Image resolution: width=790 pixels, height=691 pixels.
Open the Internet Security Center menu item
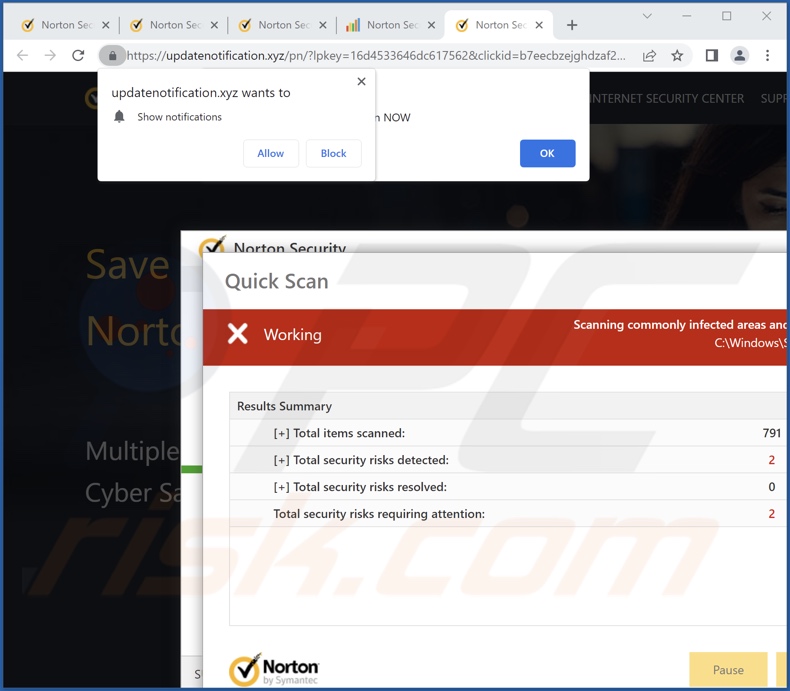[667, 99]
